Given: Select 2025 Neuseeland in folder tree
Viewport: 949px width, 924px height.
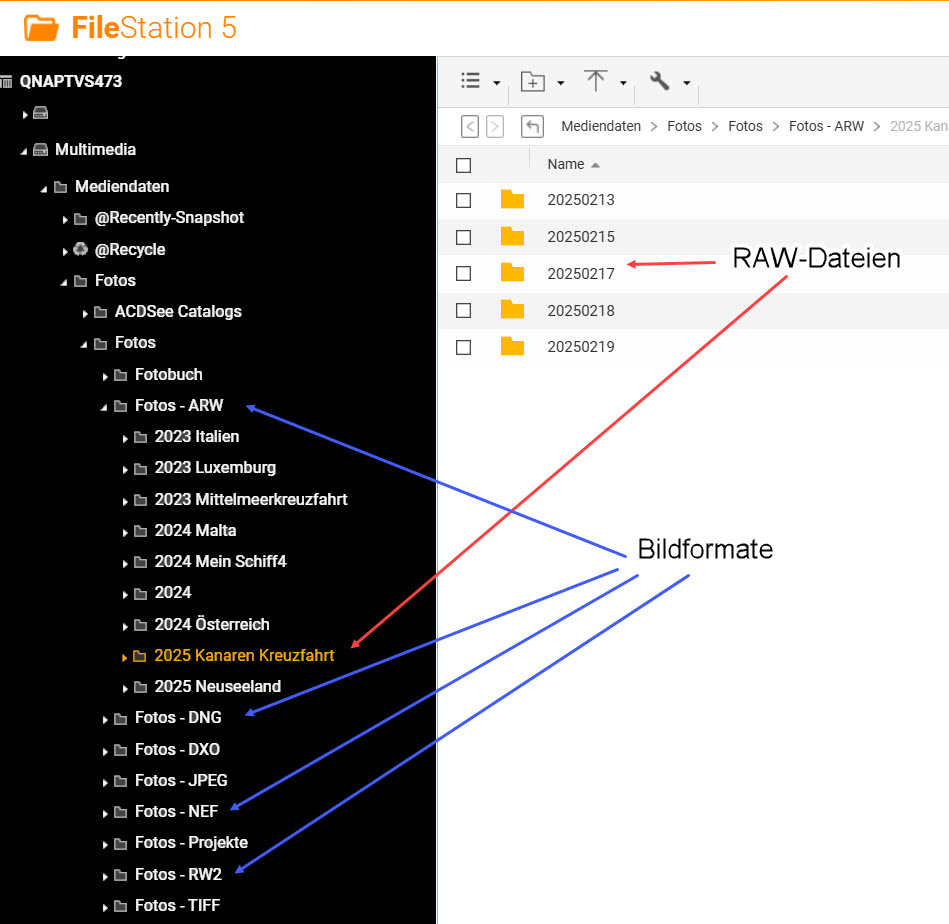Looking at the screenshot, I should tap(217, 687).
